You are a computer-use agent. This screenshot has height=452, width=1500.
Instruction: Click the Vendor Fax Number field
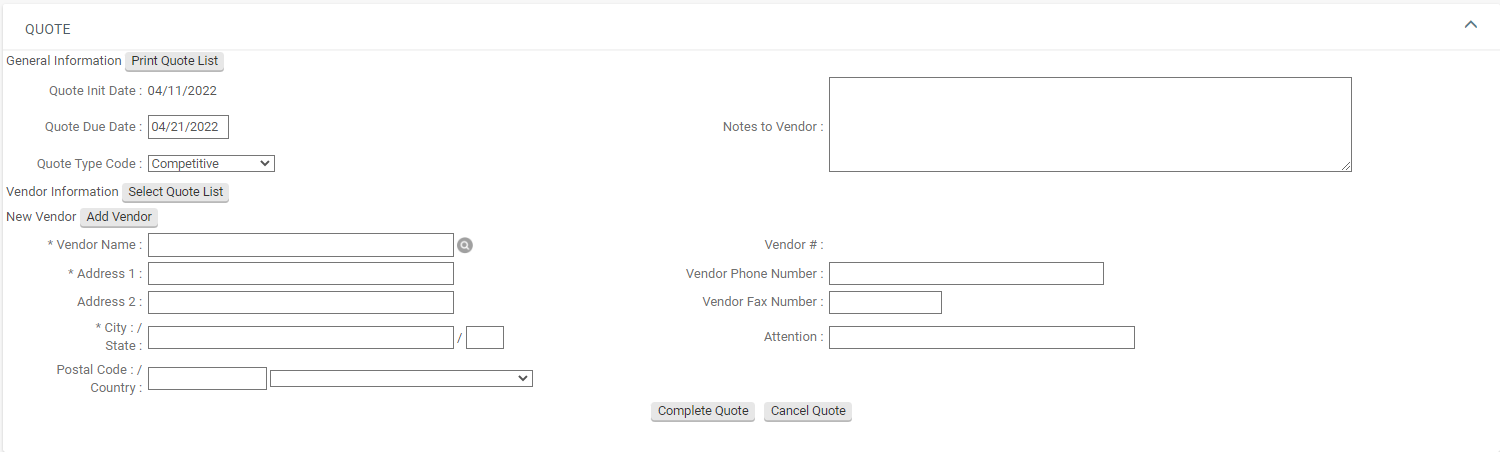coord(885,302)
